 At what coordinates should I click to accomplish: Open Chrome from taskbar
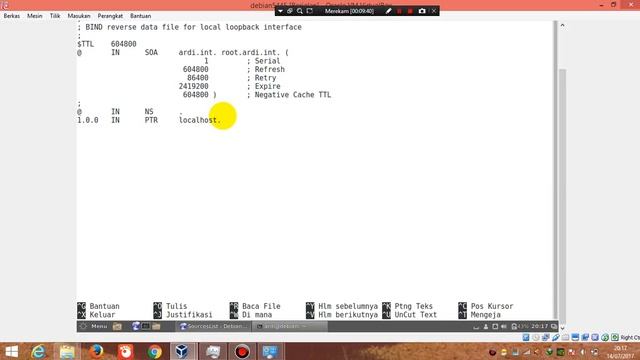[x=154, y=351]
